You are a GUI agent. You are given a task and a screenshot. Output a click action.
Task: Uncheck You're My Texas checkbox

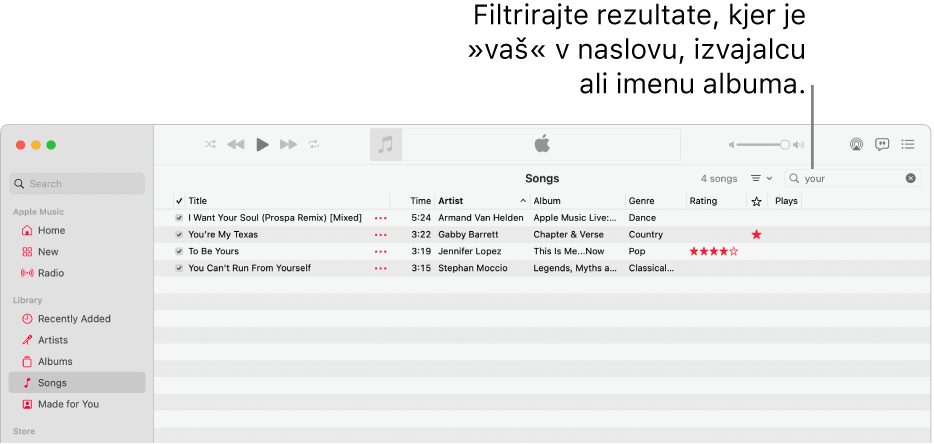179,235
